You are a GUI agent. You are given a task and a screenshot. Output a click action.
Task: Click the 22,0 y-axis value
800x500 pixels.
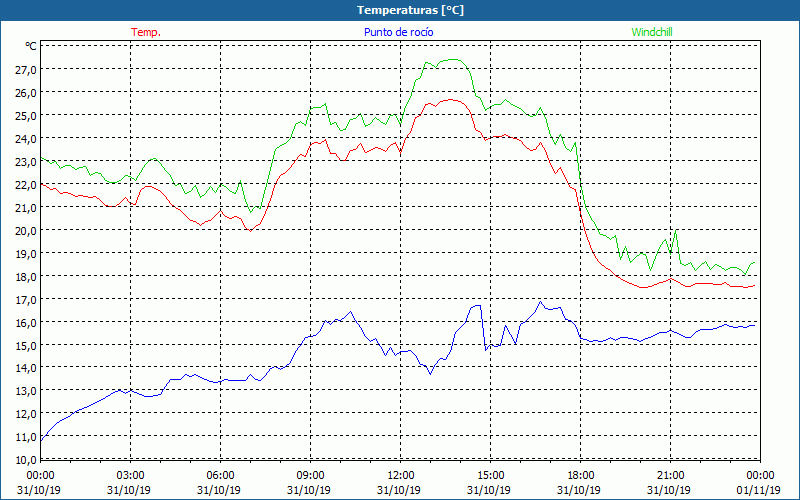point(26,185)
